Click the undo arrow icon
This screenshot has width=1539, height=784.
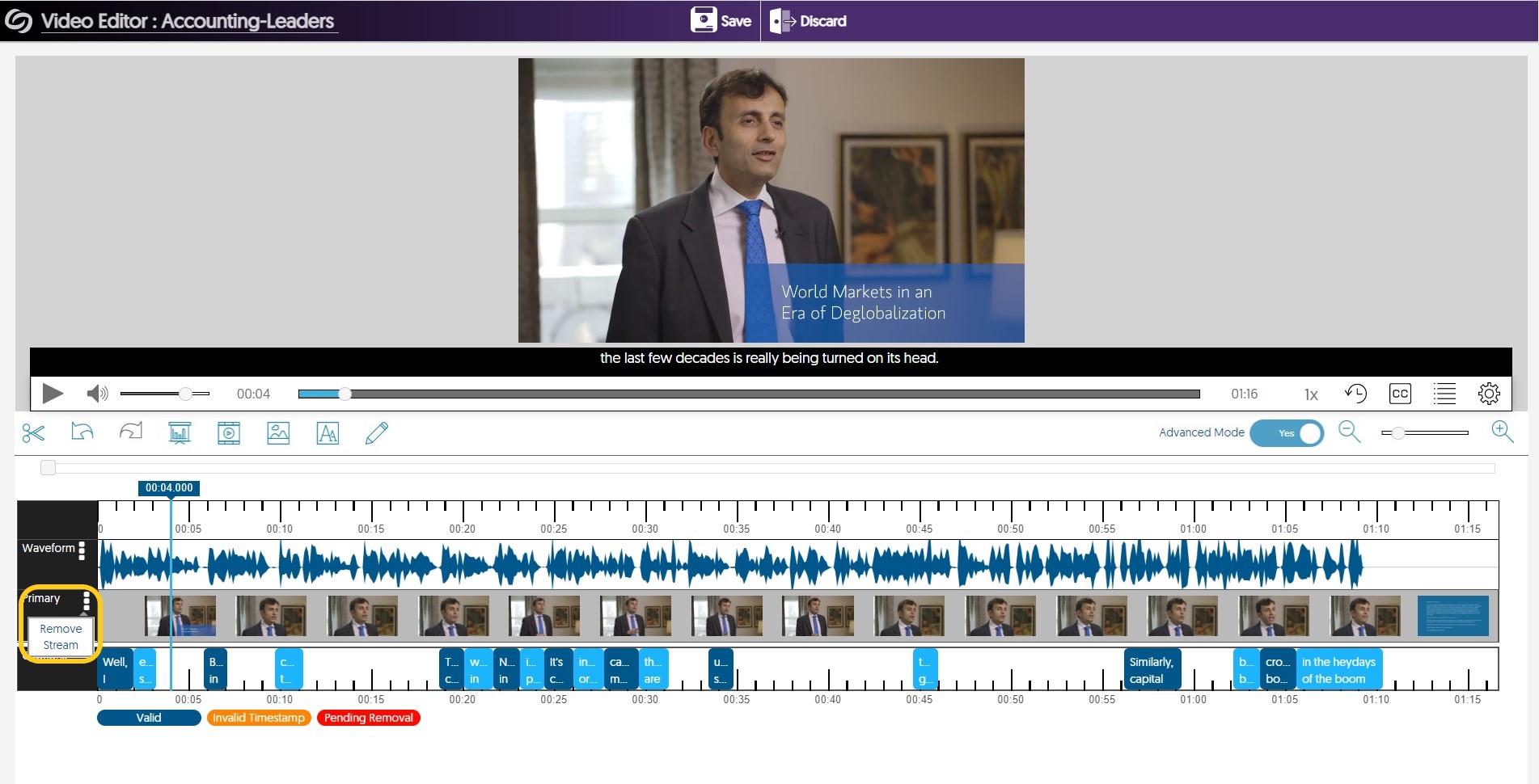click(x=82, y=432)
